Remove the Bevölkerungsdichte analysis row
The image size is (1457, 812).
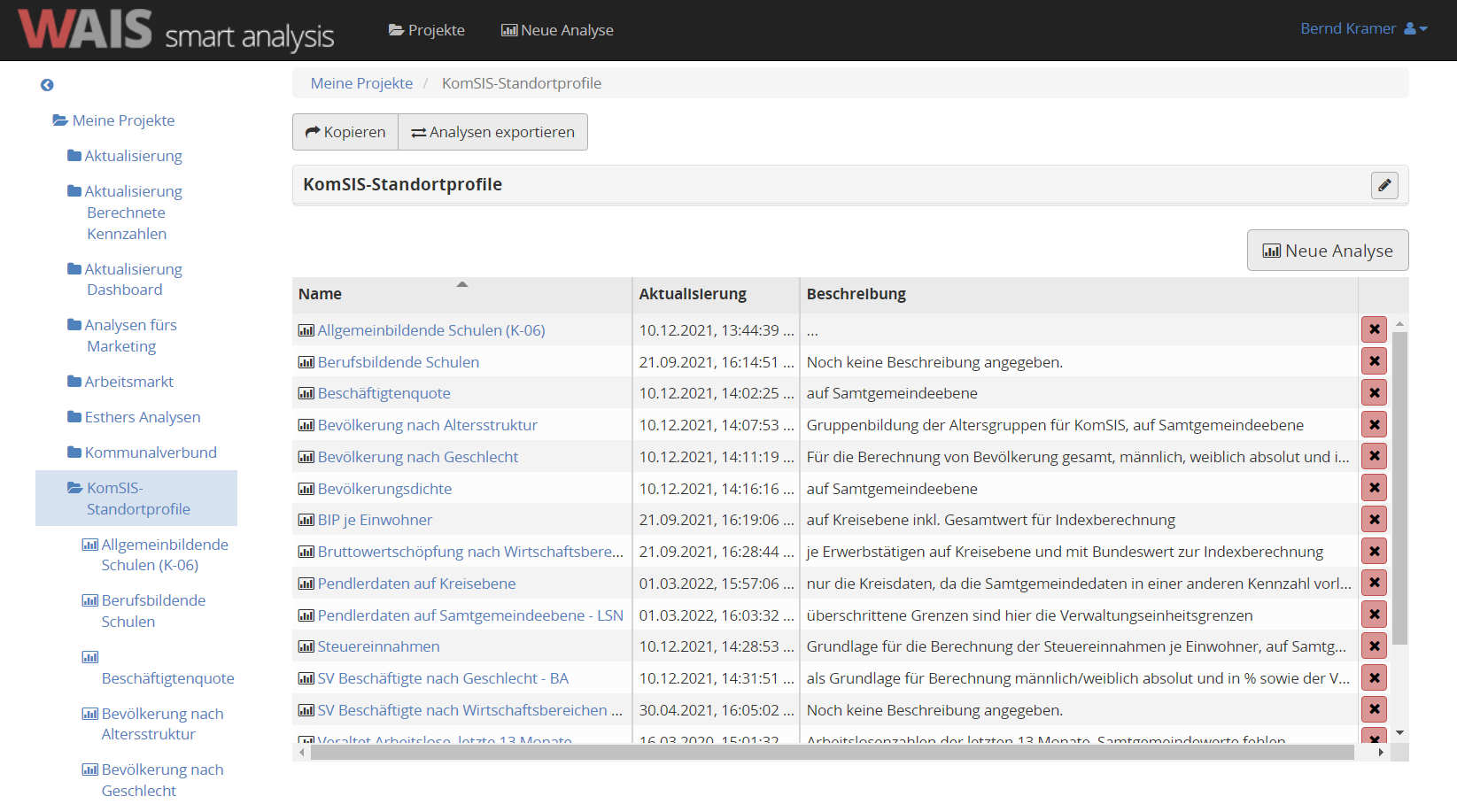tap(1374, 488)
